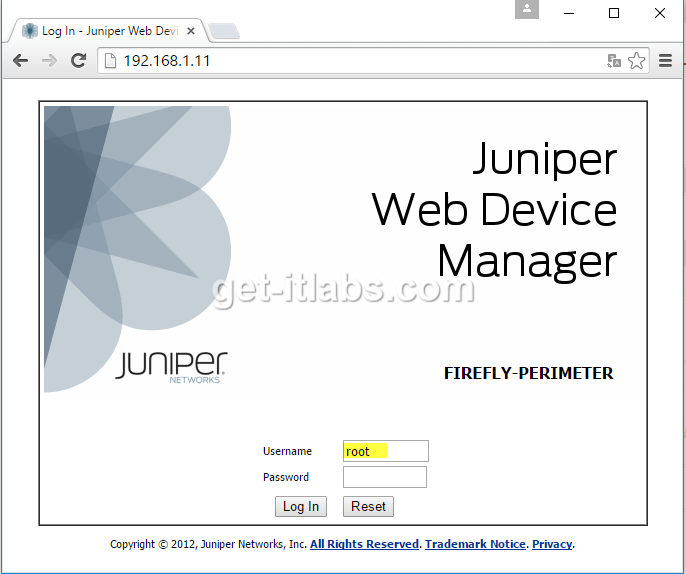Image resolution: width=686 pixels, height=574 pixels.
Task: Click the page info icon beside URL
Action: point(110,61)
